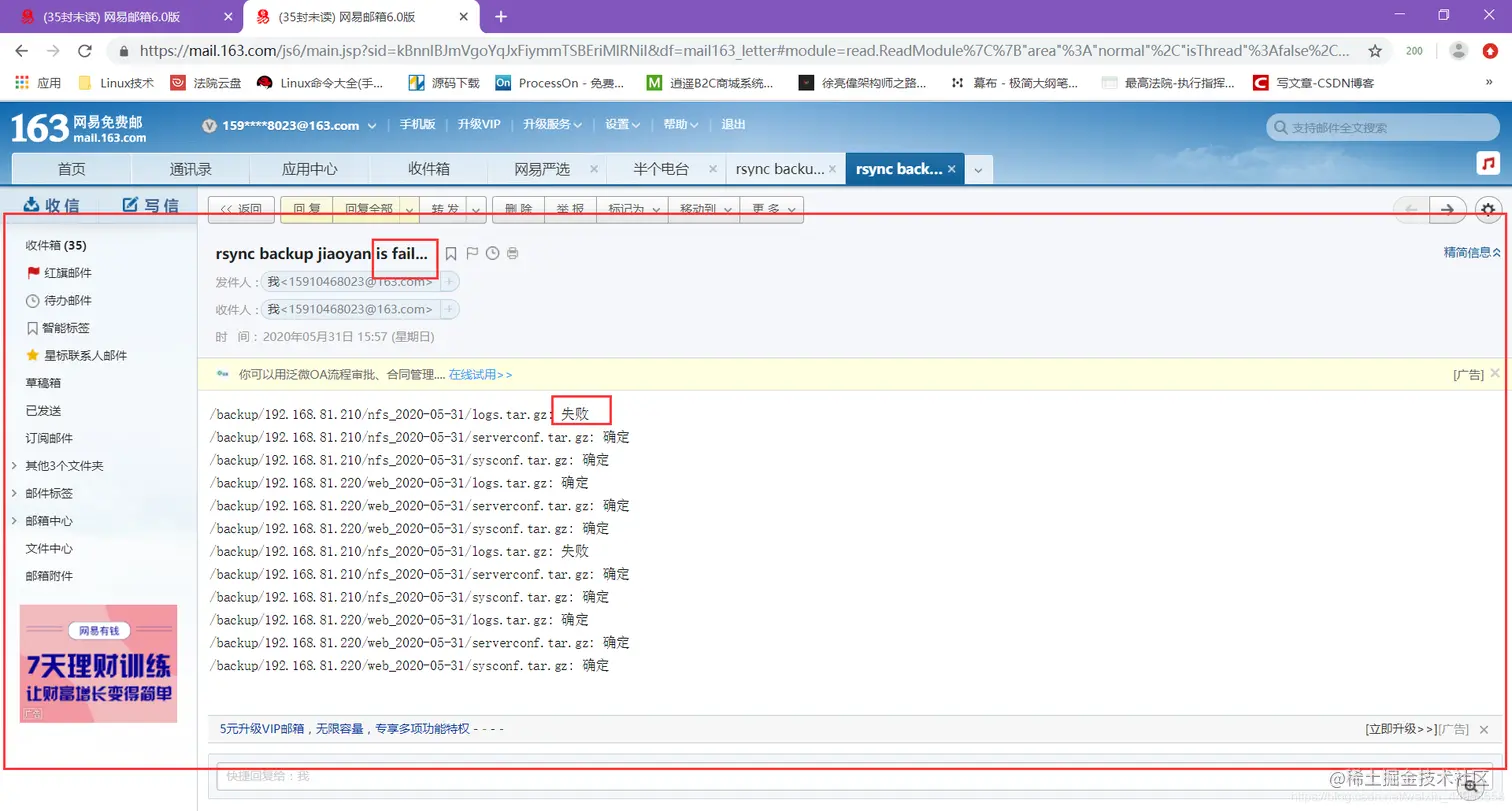Expand the 其他3个文件夹 folder group
The height and width of the screenshot is (811, 1512).
pyautogui.click(x=14, y=466)
